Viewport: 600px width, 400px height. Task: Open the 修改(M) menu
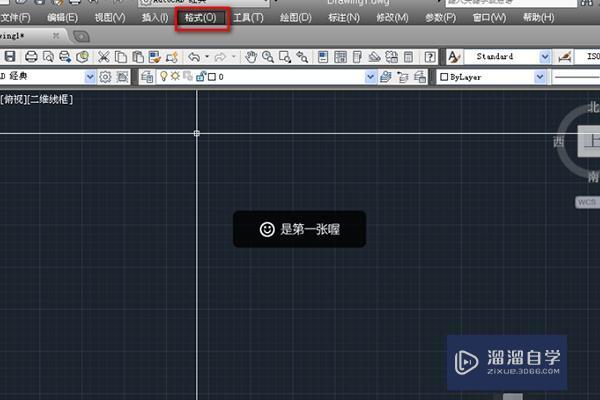click(x=393, y=18)
